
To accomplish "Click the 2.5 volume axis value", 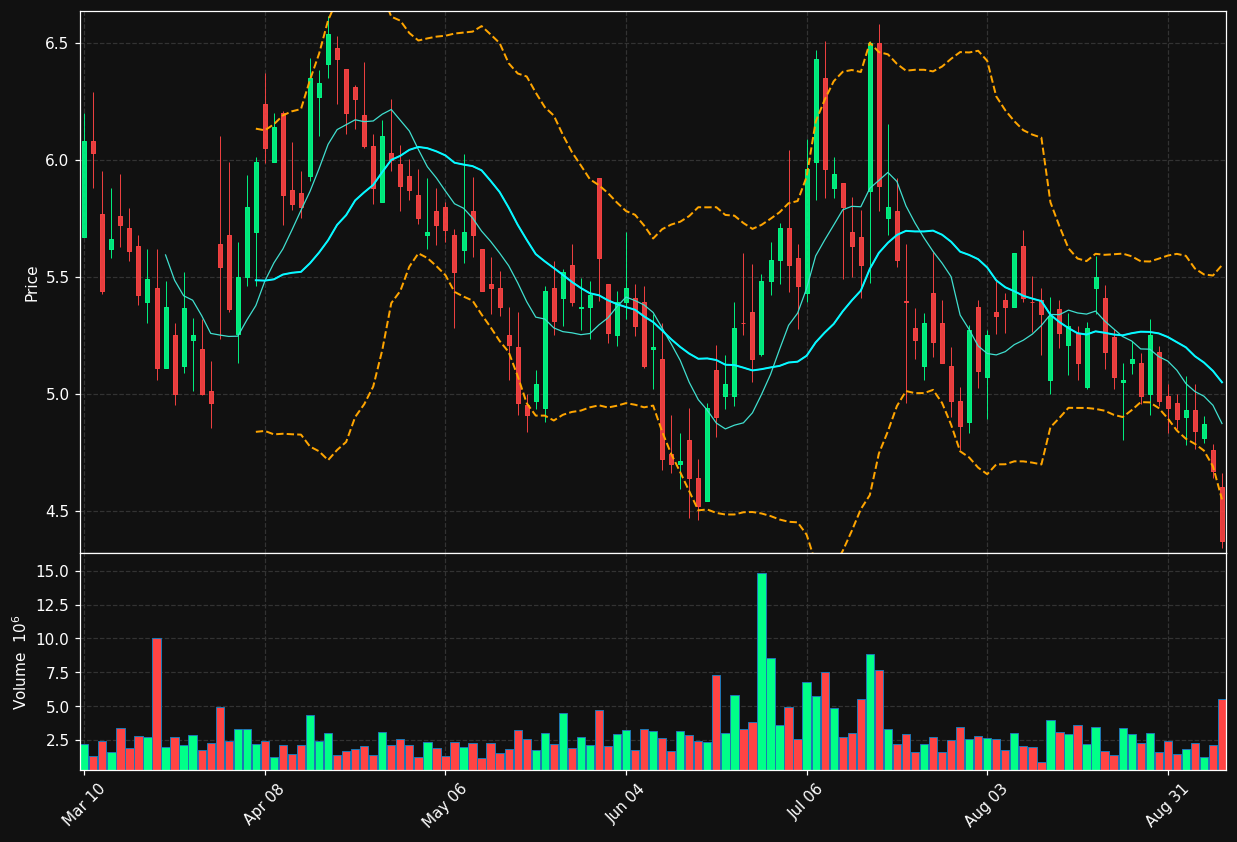I will pyautogui.click(x=56, y=741).
